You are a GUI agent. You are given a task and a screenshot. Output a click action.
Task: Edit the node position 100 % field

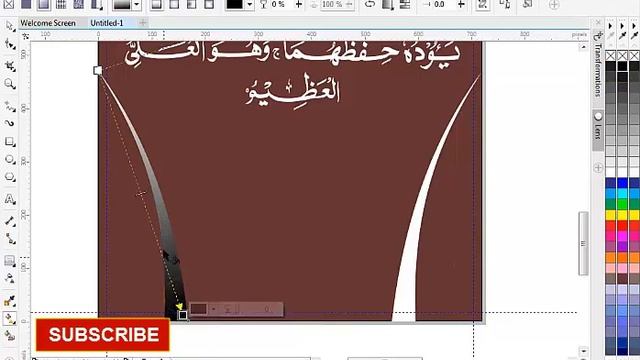click(333, 4)
